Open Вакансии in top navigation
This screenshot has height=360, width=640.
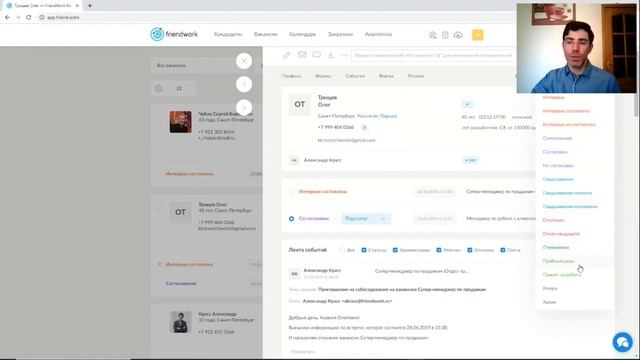266,34
